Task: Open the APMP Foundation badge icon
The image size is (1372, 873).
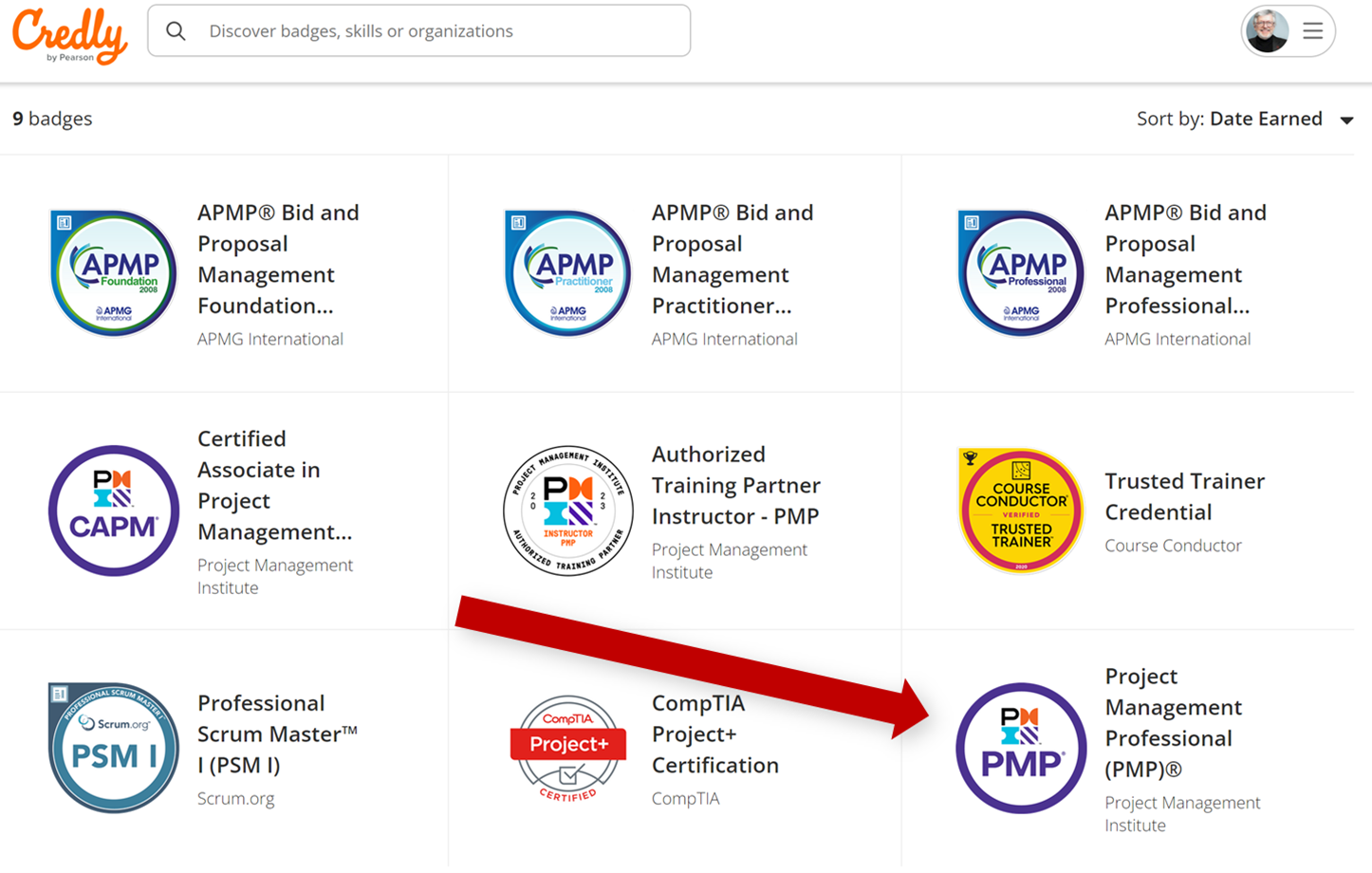Action: tap(113, 273)
